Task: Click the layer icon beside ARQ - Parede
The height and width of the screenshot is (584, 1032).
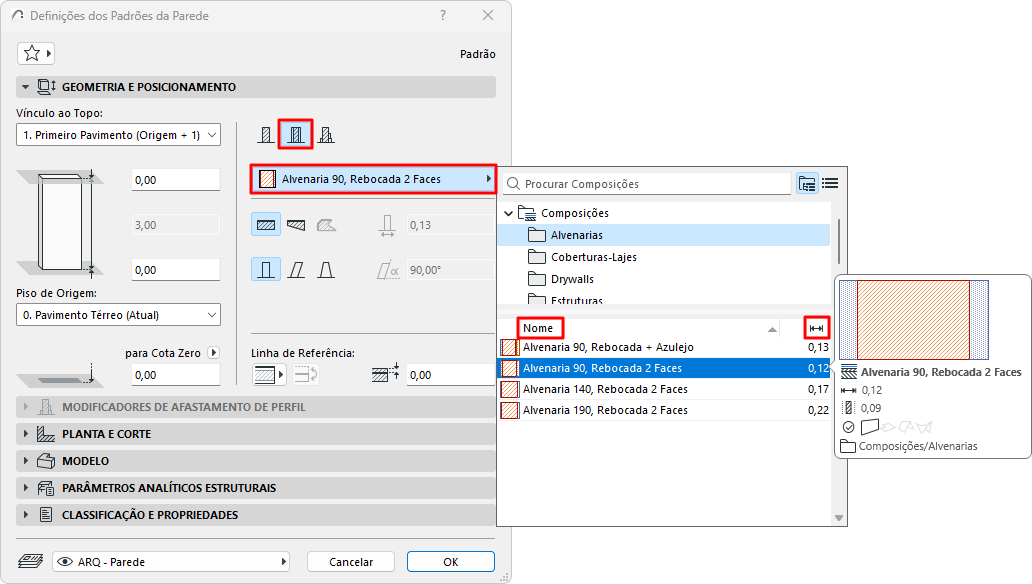Action: tap(30, 562)
